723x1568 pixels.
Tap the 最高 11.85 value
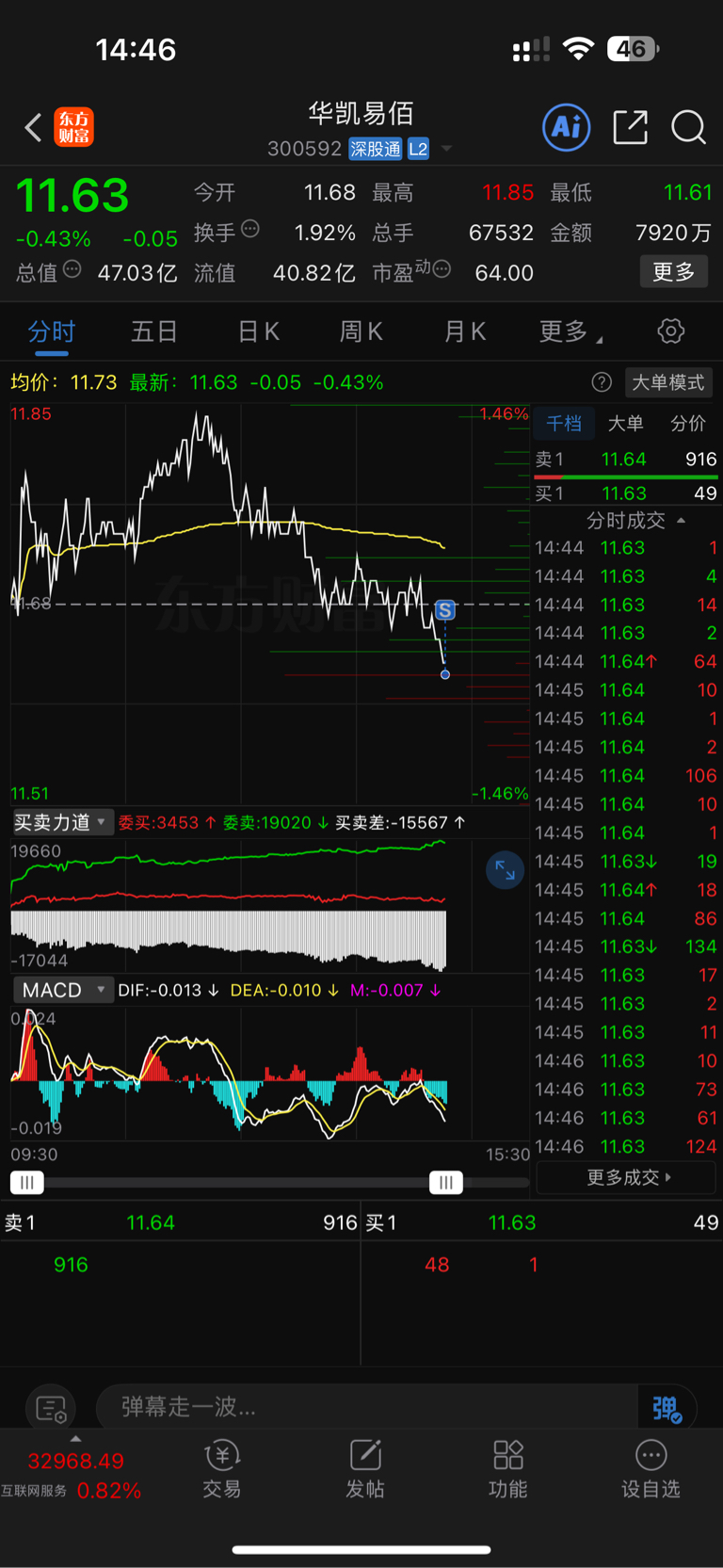tap(507, 193)
